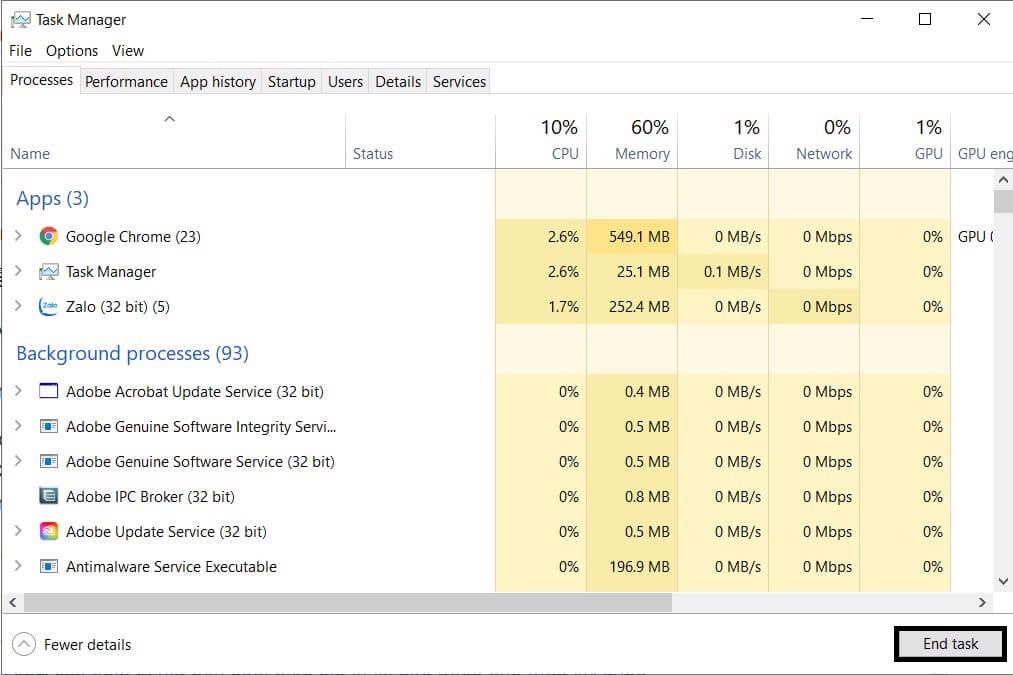Screen dimensions: 1013x675
Task: Click the 0.8 MB memory cell
Action: click(x=632, y=497)
